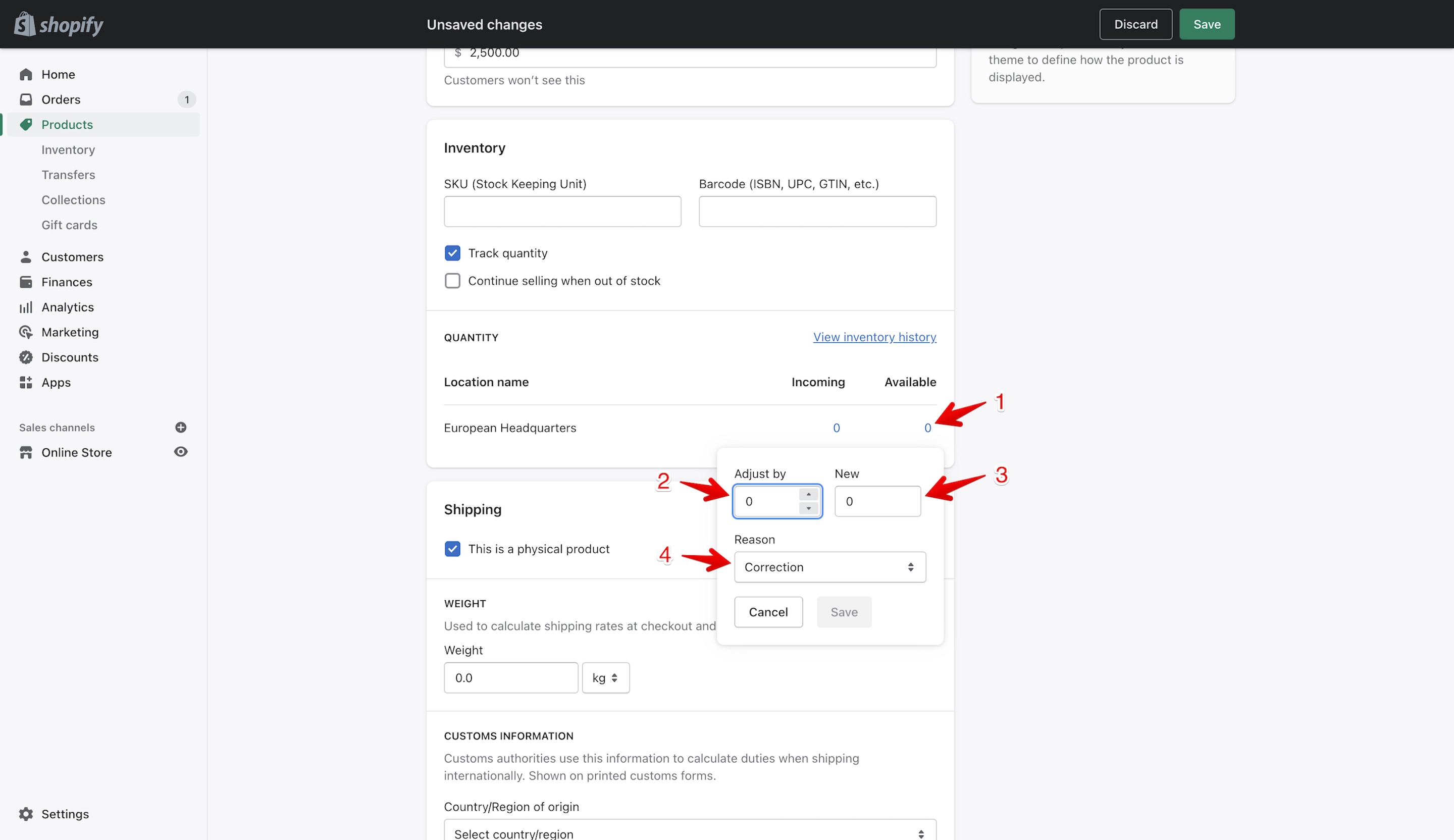This screenshot has width=1454, height=840.
Task: Click the Products tag icon
Action: click(26, 125)
